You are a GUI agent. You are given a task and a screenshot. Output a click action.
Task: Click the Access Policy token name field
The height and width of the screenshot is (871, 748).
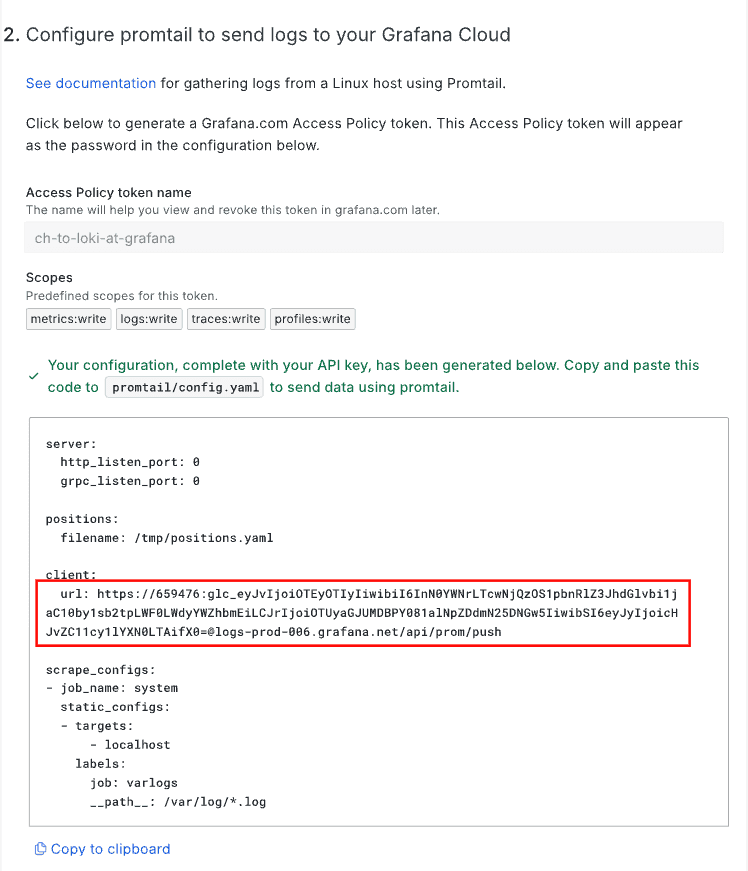[374, 238]
